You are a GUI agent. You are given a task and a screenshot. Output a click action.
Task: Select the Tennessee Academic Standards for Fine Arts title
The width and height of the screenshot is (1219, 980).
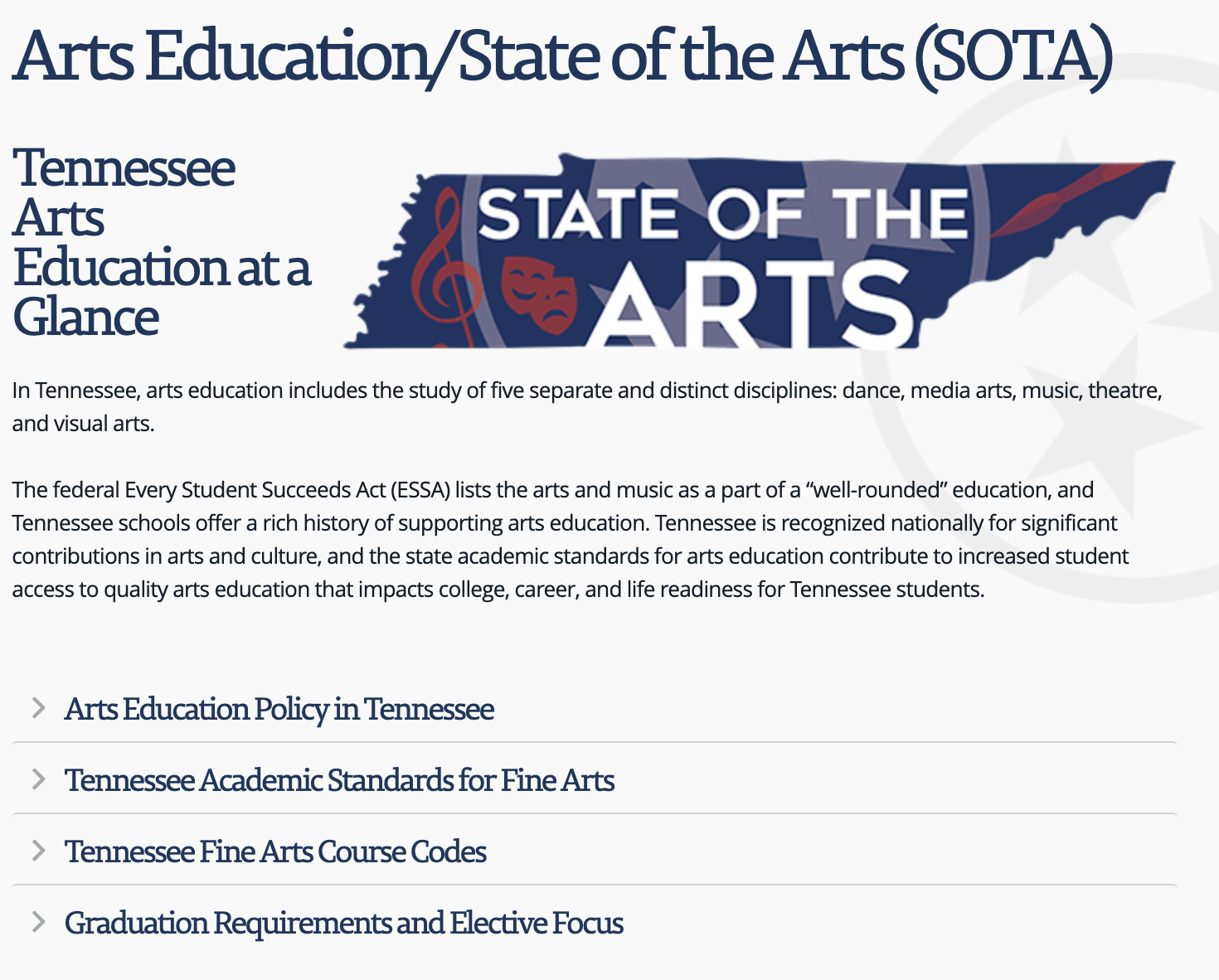tap(340, 780)
